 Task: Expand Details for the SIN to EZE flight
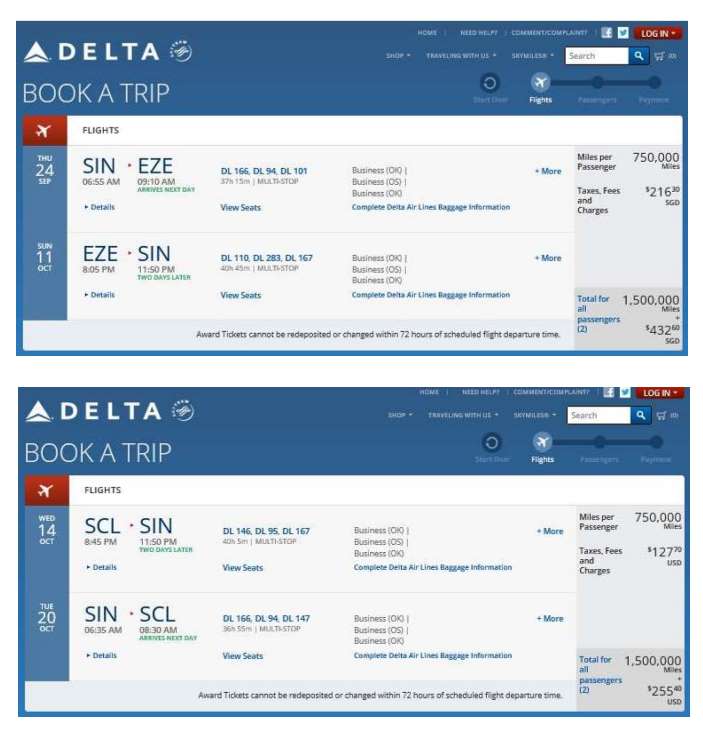pyautogui.click(x=100, y=207)
